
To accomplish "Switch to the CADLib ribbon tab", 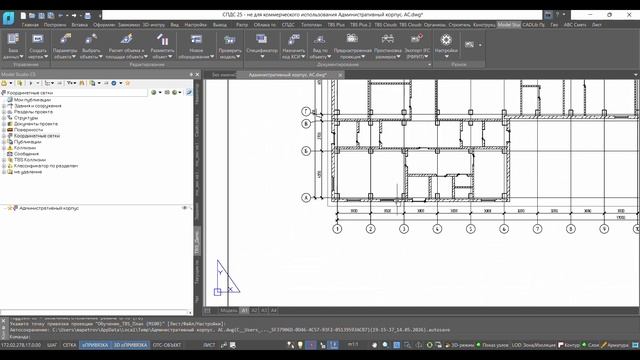I will (x=533, y=25).
